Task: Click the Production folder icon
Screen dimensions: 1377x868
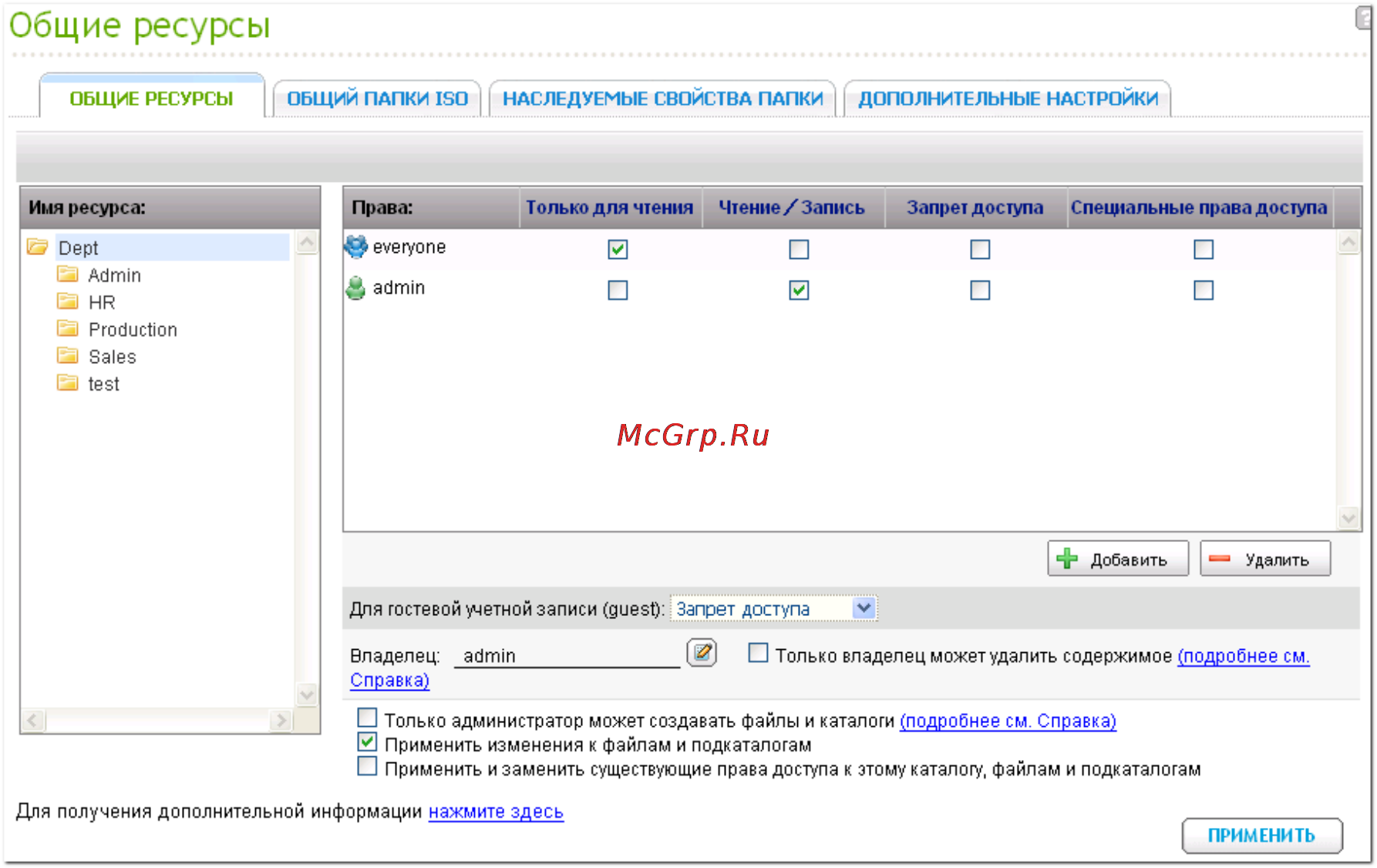Action: point(68,328)
